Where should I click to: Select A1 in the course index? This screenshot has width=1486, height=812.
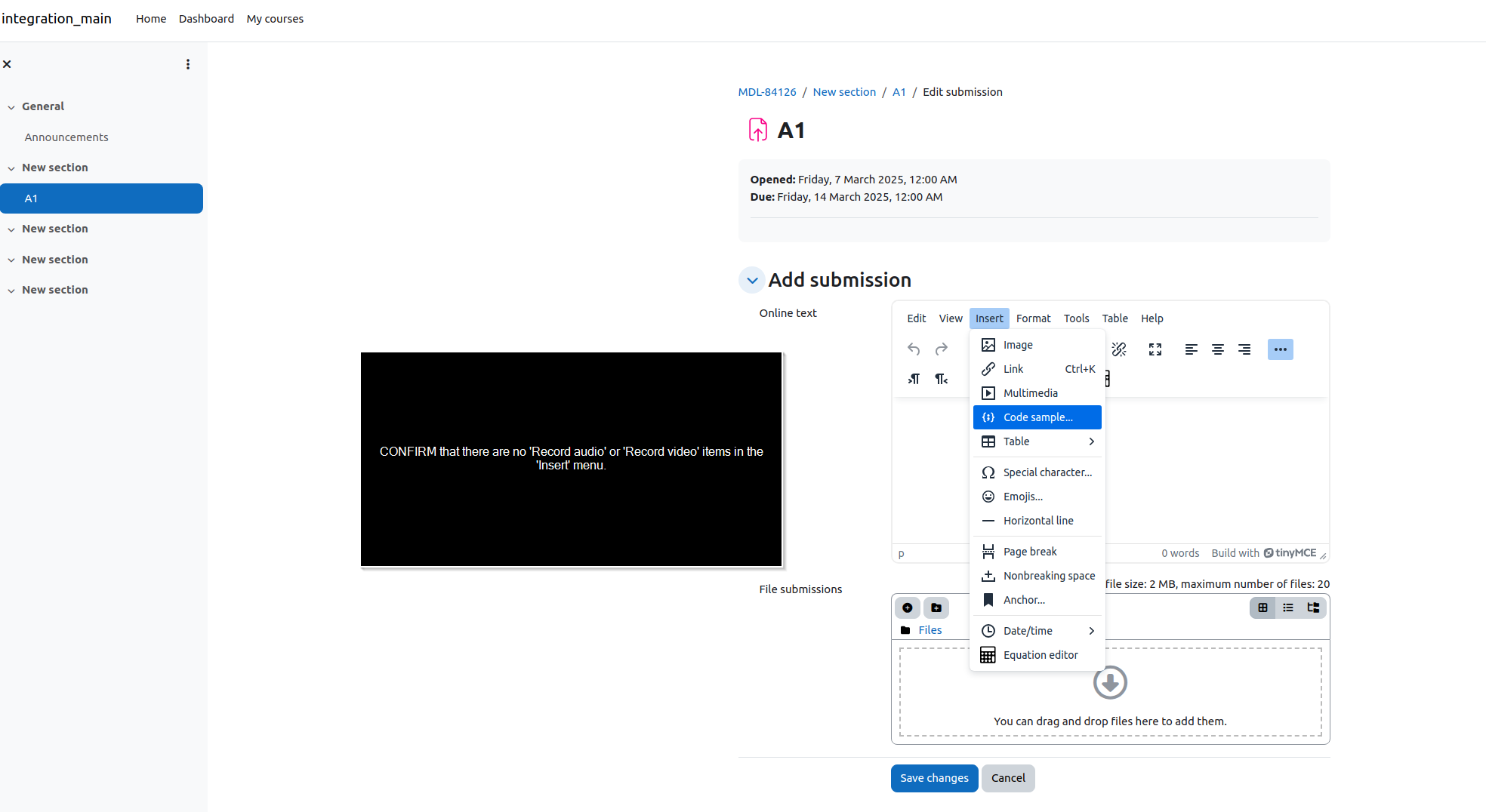pyautogui.click(x=101, y=198)
